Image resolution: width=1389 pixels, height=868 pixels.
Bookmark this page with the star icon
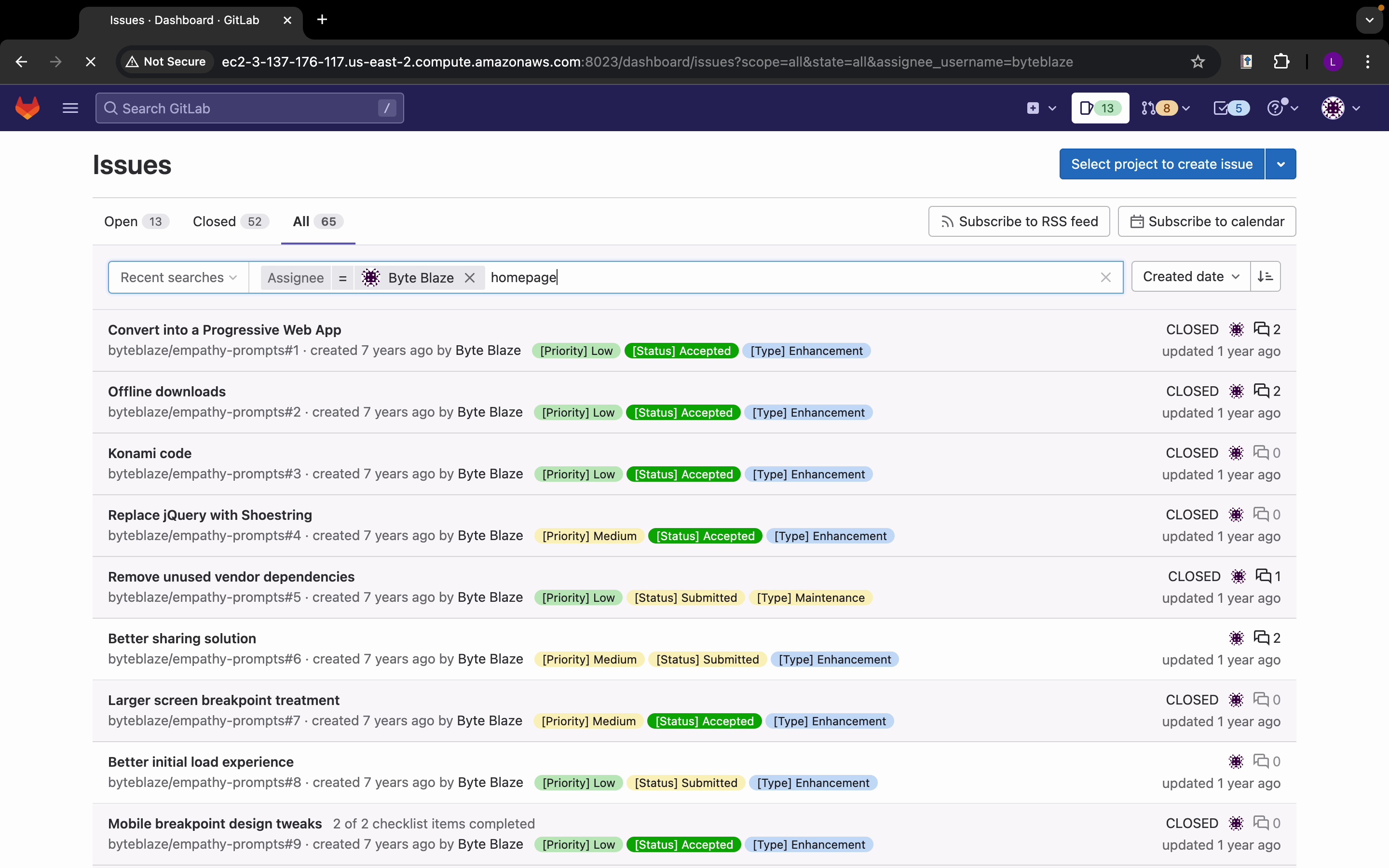click(x=1198, y=61)
